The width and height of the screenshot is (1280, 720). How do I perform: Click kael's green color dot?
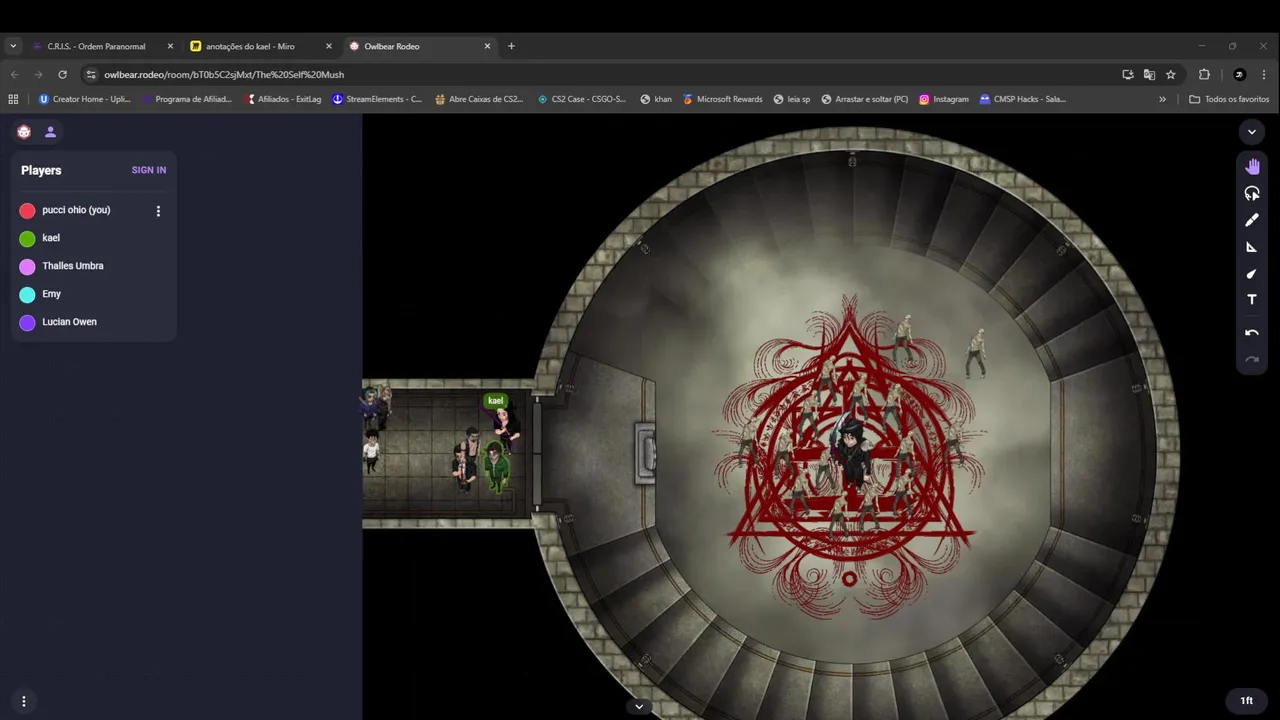click(x=27, y=238)
